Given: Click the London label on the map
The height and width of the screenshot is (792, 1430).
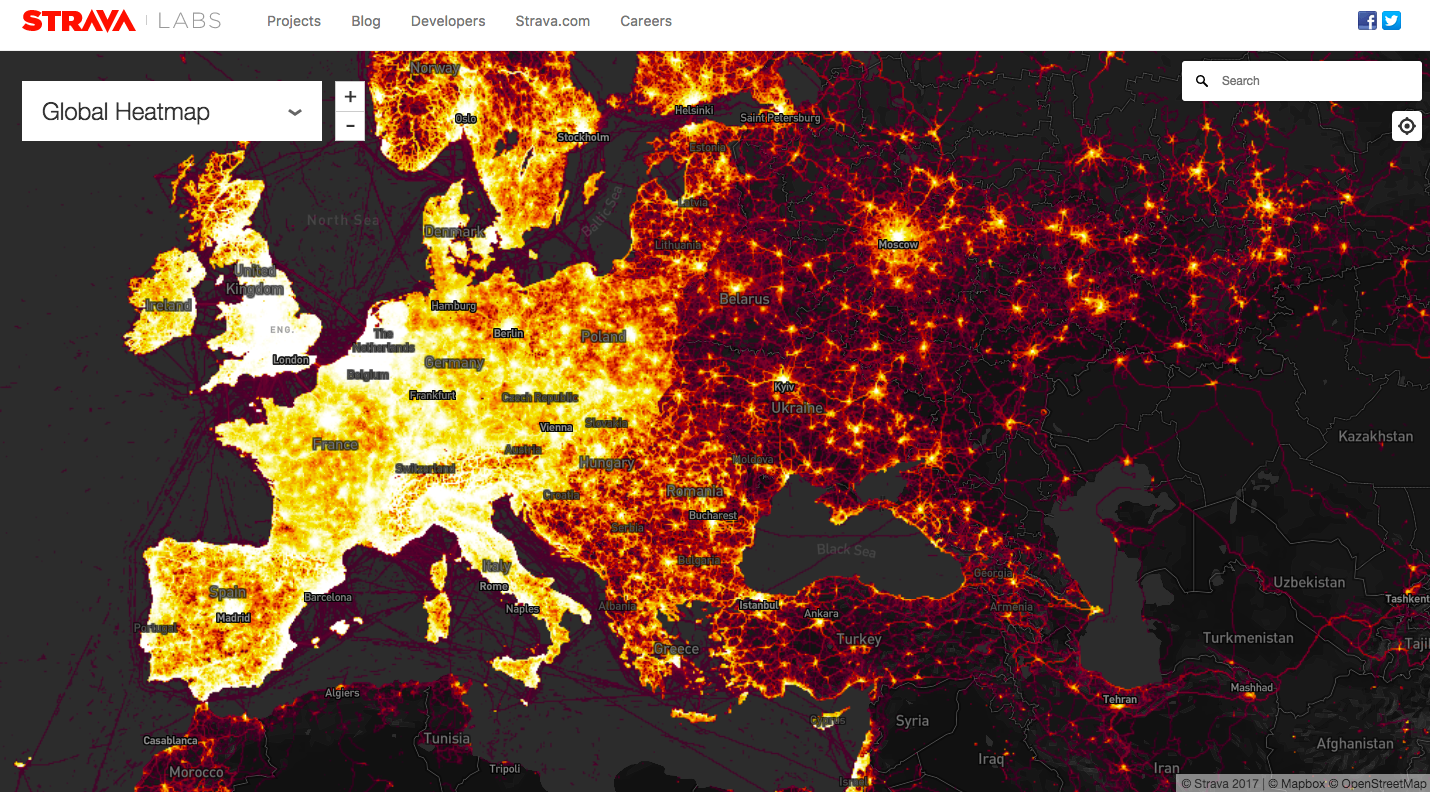Looking at the screenshot, I should click(x=291, y=360).
